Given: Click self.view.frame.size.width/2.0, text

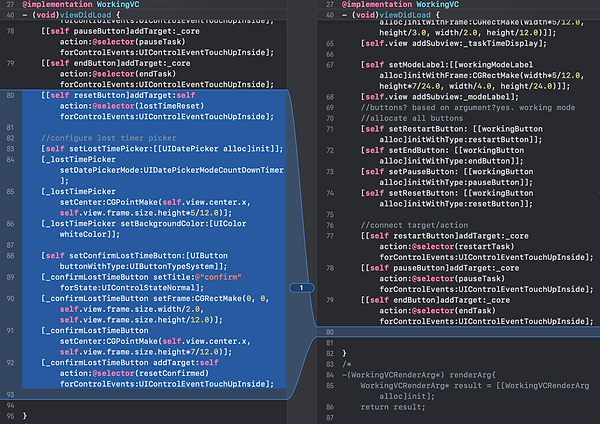Looking at the screenshot, I should coord(132,310).
